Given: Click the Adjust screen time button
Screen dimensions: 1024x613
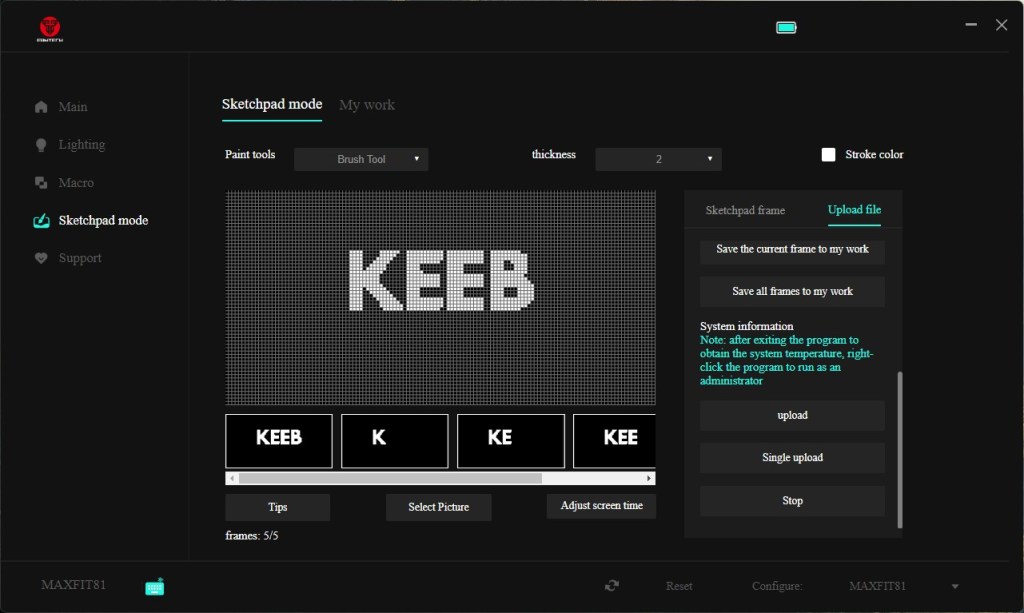Looking at the screenshot, I should (601, 506).
